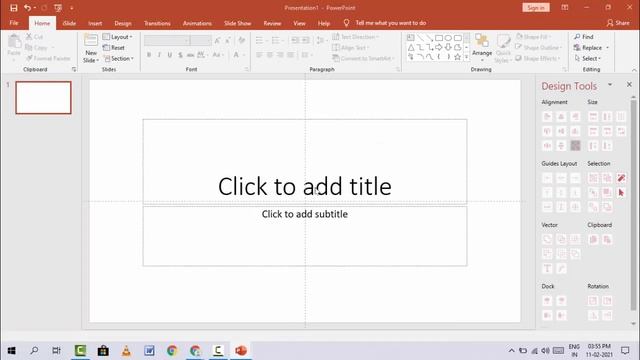Click the Share button
This screenshot has height=360, width=640.
(x=618, y=23)
